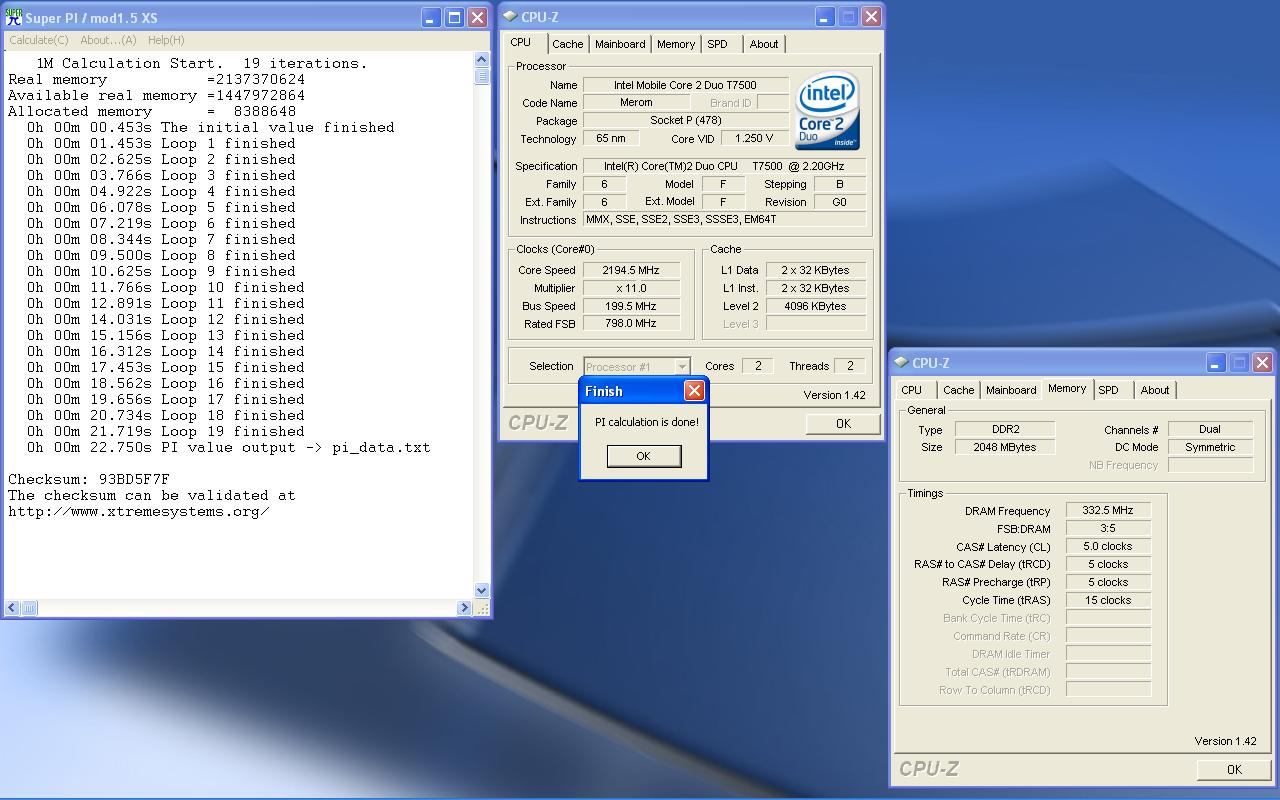The width and height of the screenshot is (1280, 800).
Task: Click the Rated FSB 798.0 MHz field
Action: (x=631, y=324)
